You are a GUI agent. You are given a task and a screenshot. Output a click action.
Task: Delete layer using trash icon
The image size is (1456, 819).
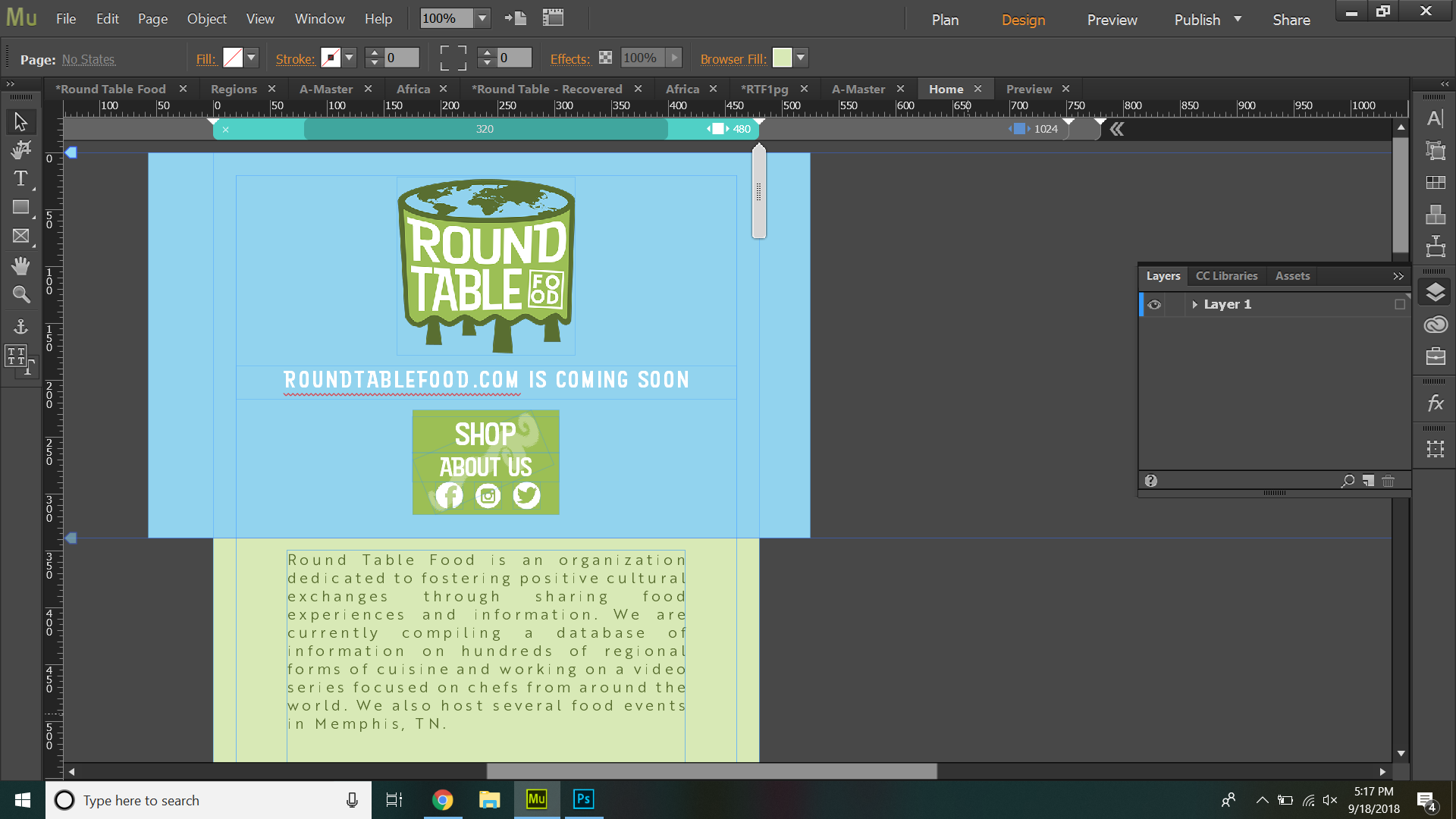click(1388, 481)
